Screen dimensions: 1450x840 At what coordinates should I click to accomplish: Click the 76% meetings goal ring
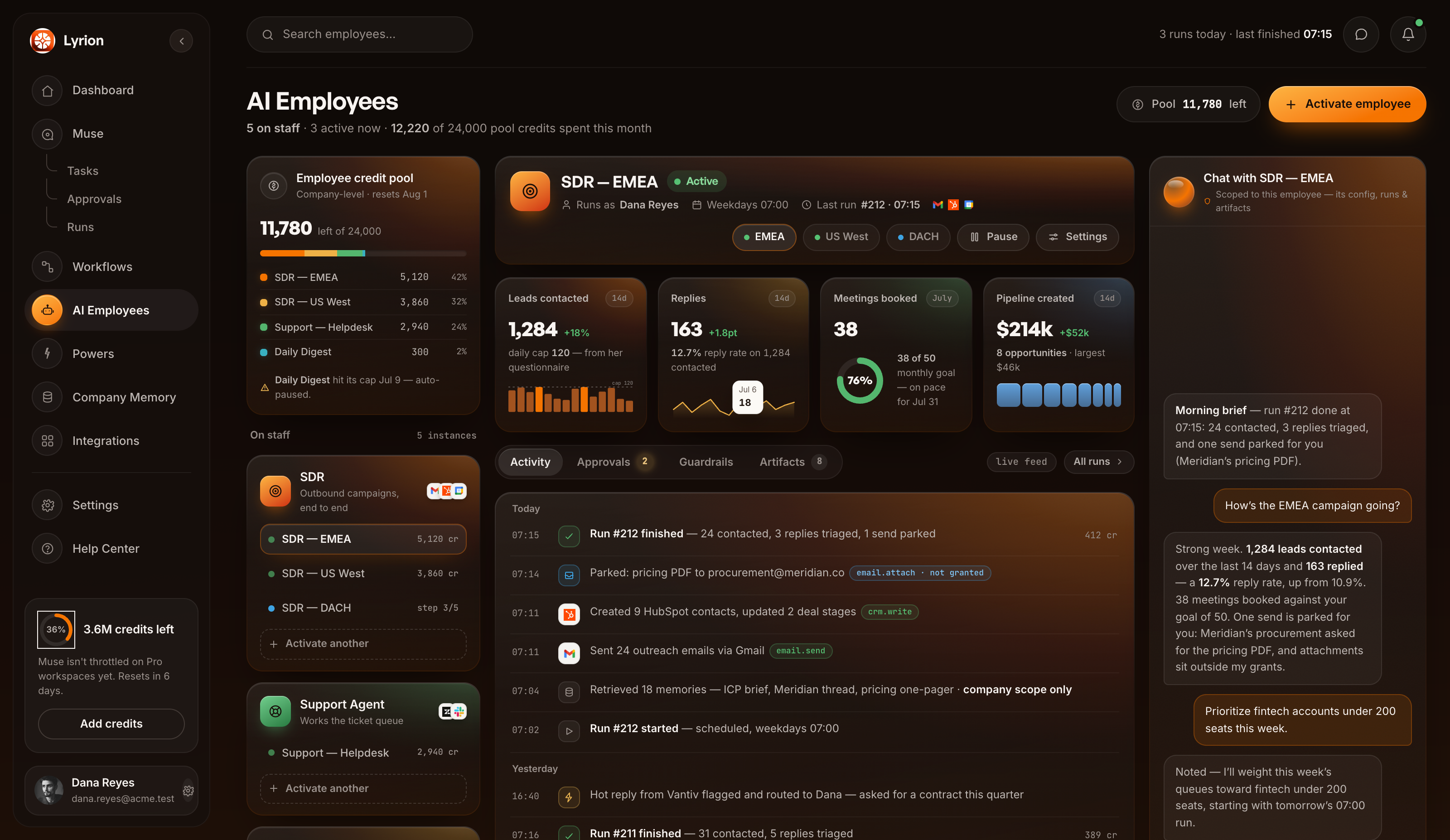point(860,380)
